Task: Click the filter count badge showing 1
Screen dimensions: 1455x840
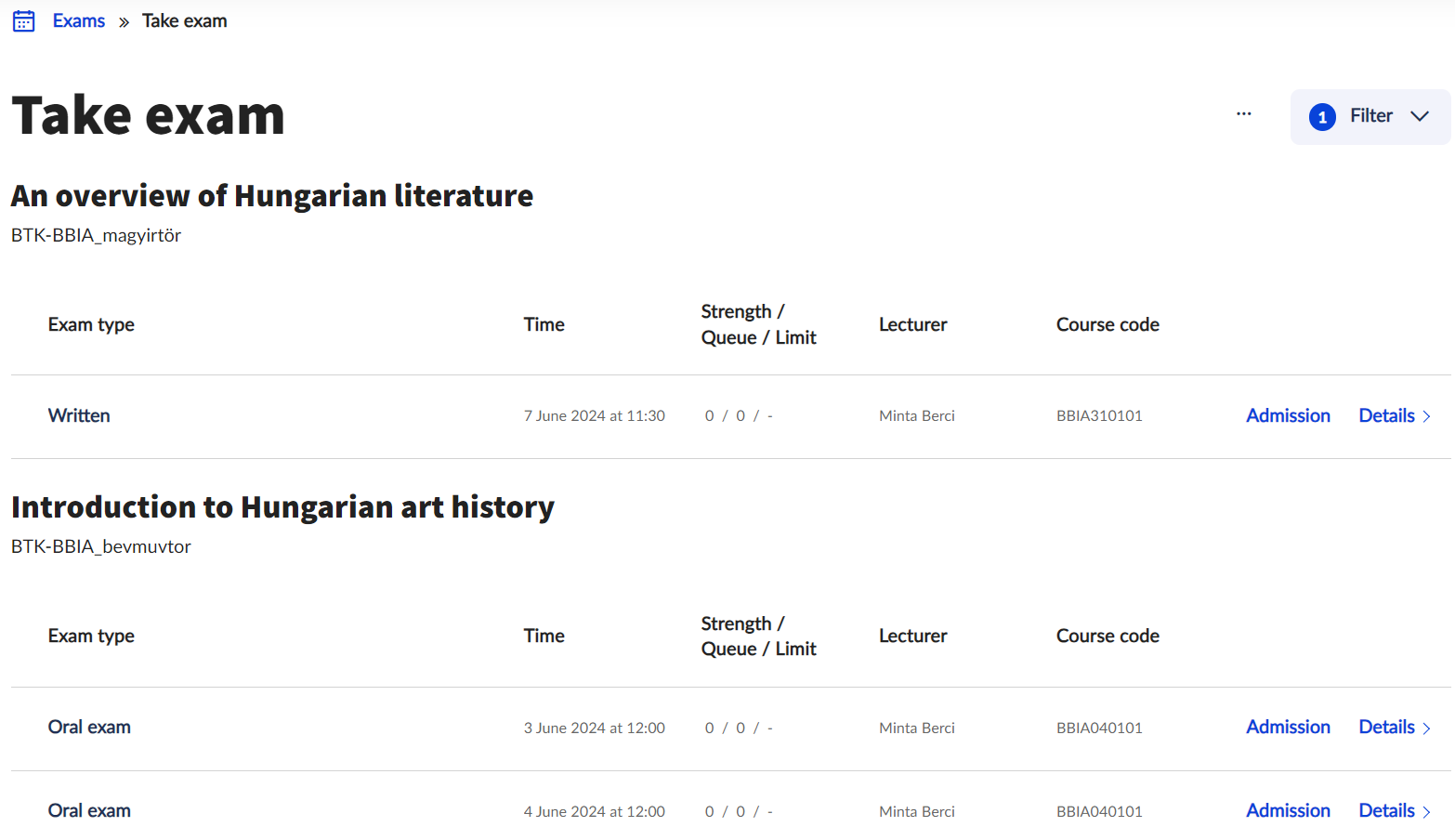Action: (1322, 117)
